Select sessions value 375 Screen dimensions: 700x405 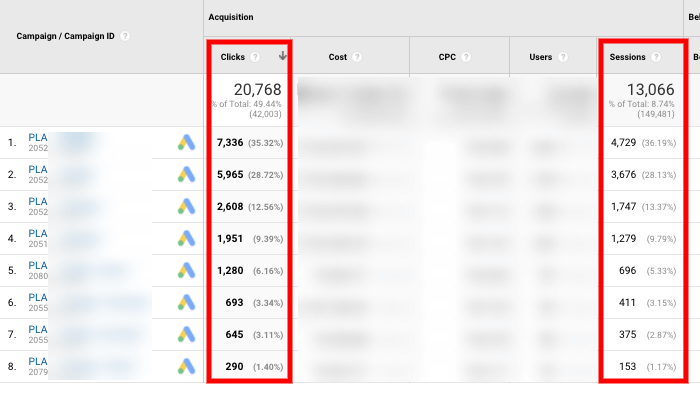(627, 334)
